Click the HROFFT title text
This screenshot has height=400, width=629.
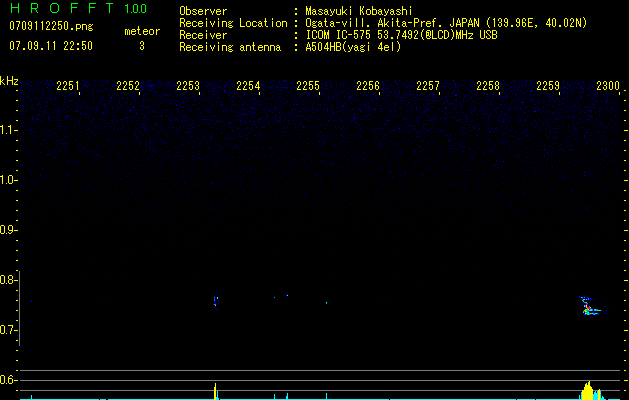tap(62, 8)
